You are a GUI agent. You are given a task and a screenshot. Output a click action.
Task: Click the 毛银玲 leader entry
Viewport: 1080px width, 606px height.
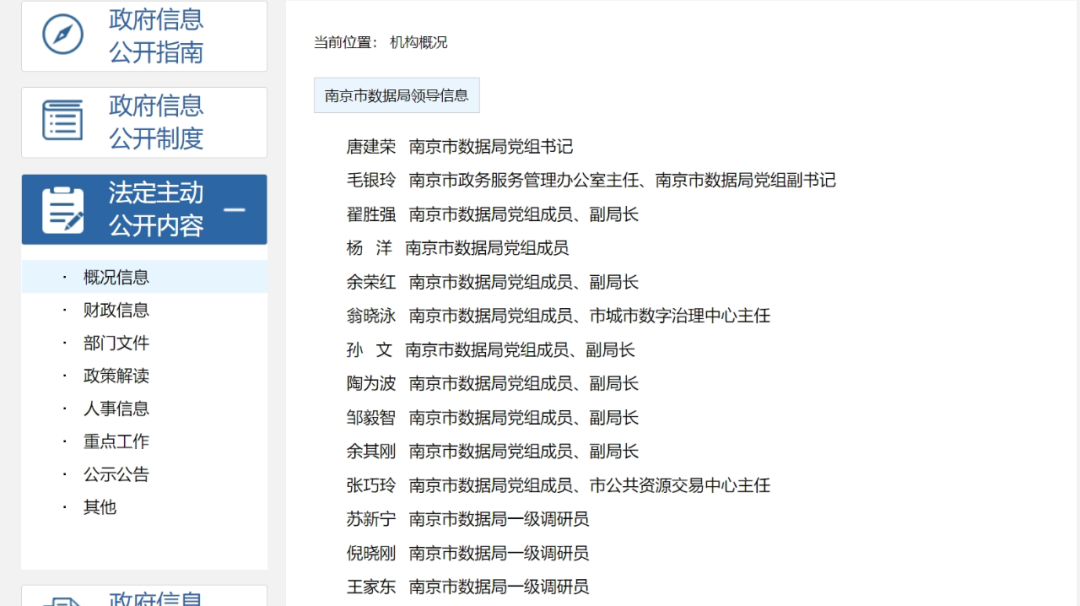pyautogui.click(x=371, y=181)
